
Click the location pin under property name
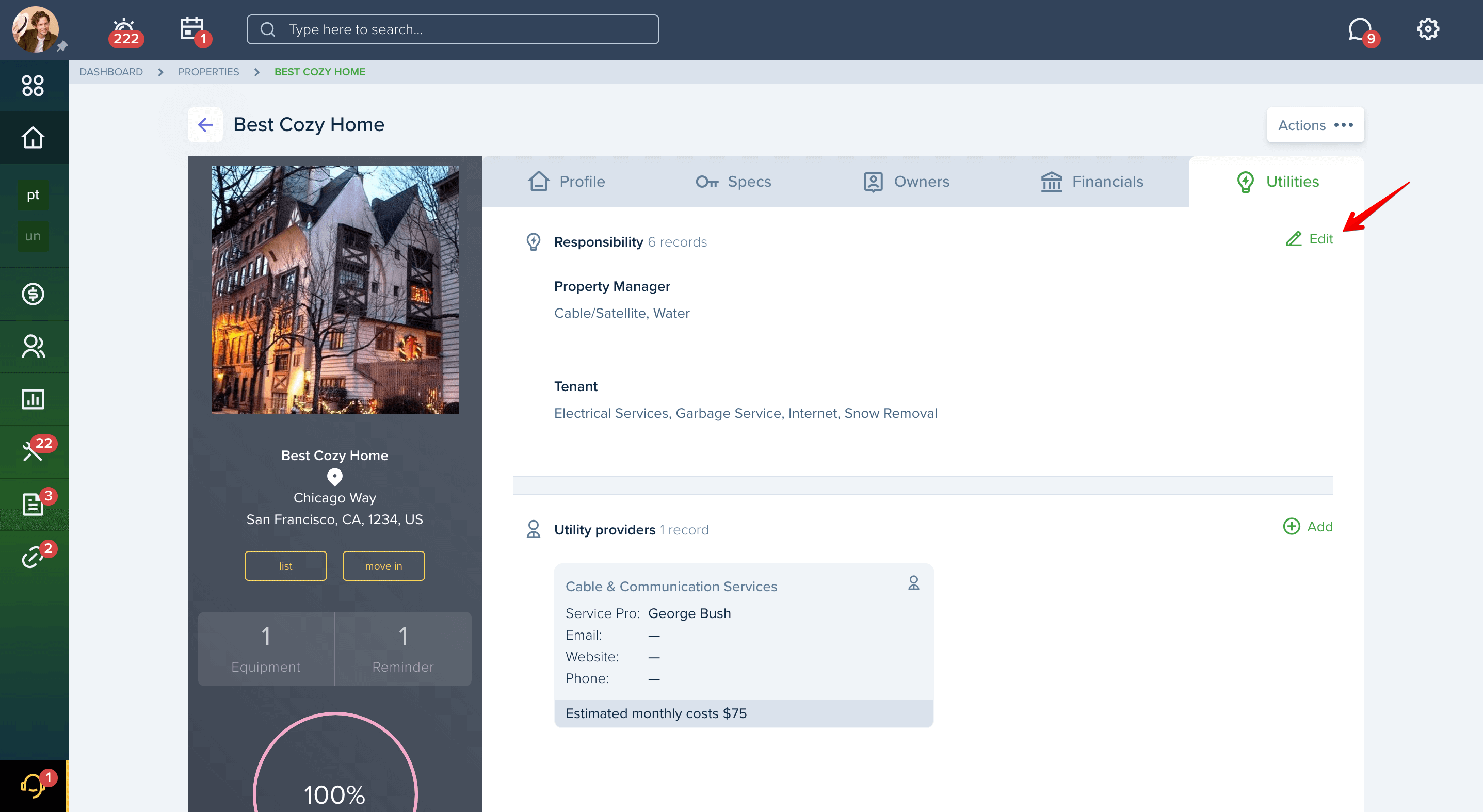tap(334, 477)
